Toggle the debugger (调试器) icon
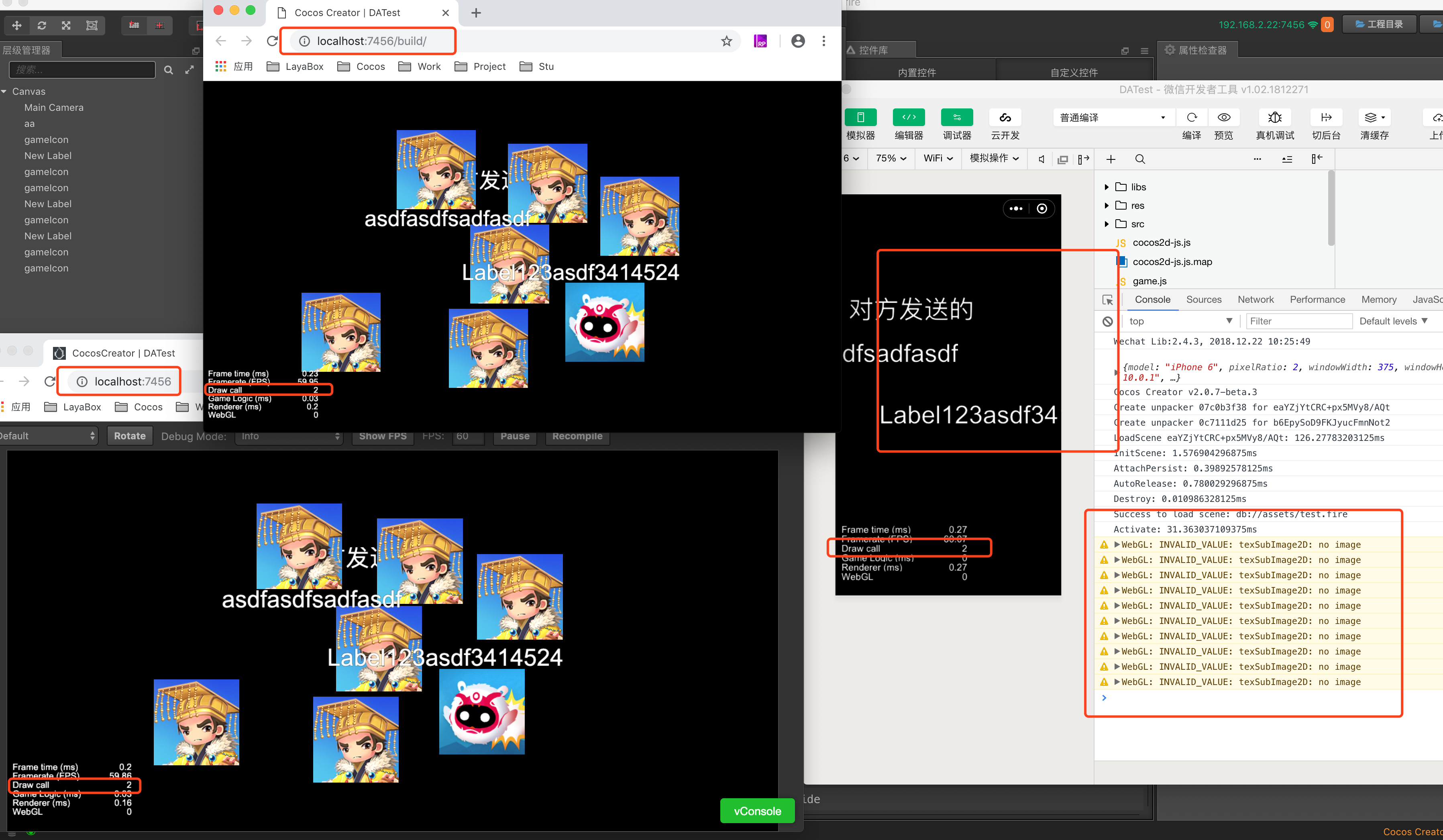 pos(957,117)
